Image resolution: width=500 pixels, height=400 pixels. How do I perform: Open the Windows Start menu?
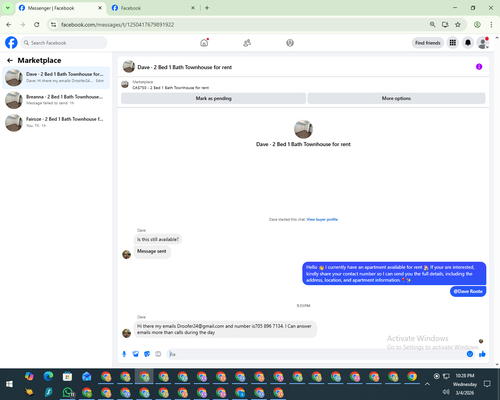pyautogui.click(x=9, y=384)
